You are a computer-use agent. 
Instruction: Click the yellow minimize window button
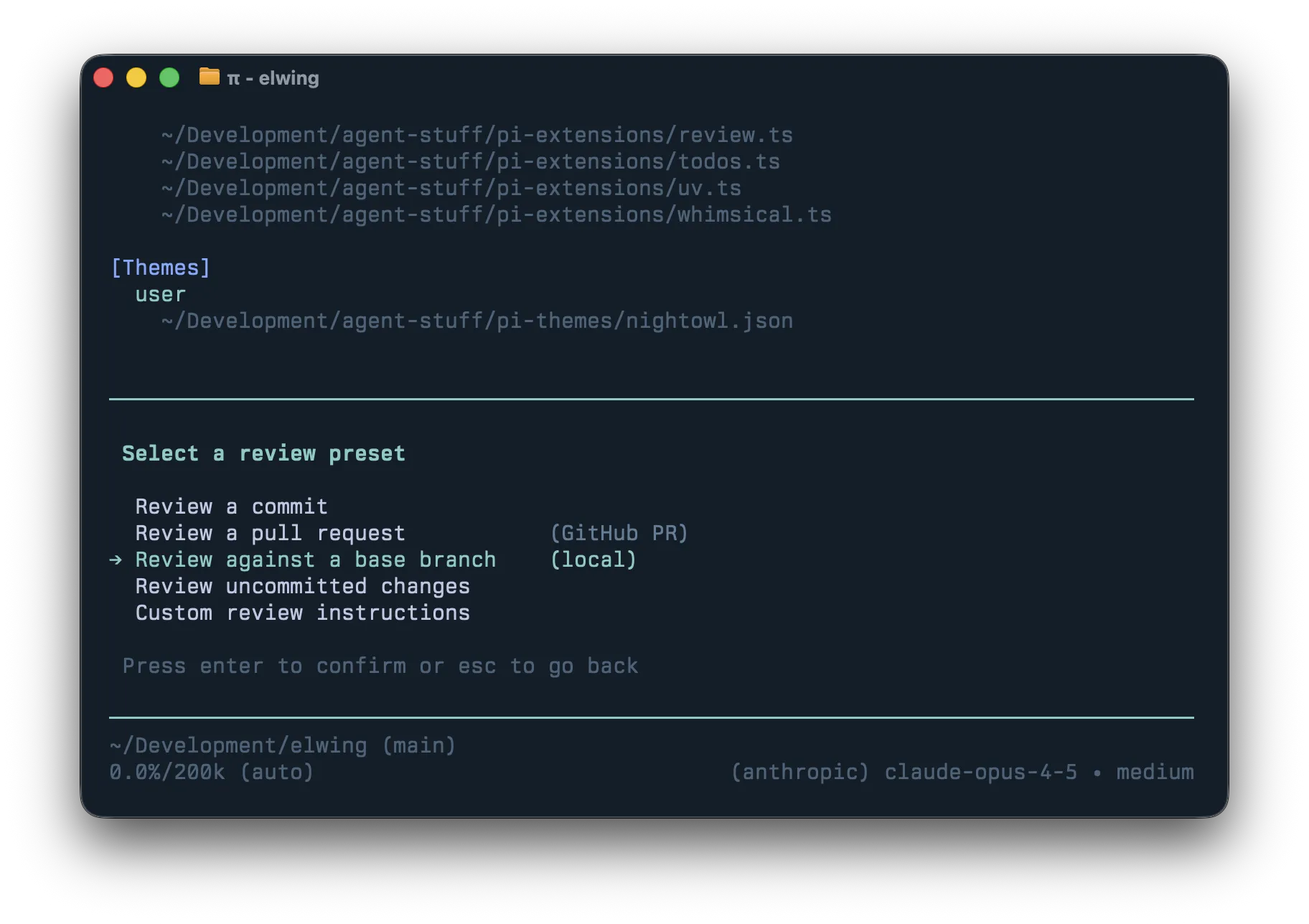coord(136,77)
